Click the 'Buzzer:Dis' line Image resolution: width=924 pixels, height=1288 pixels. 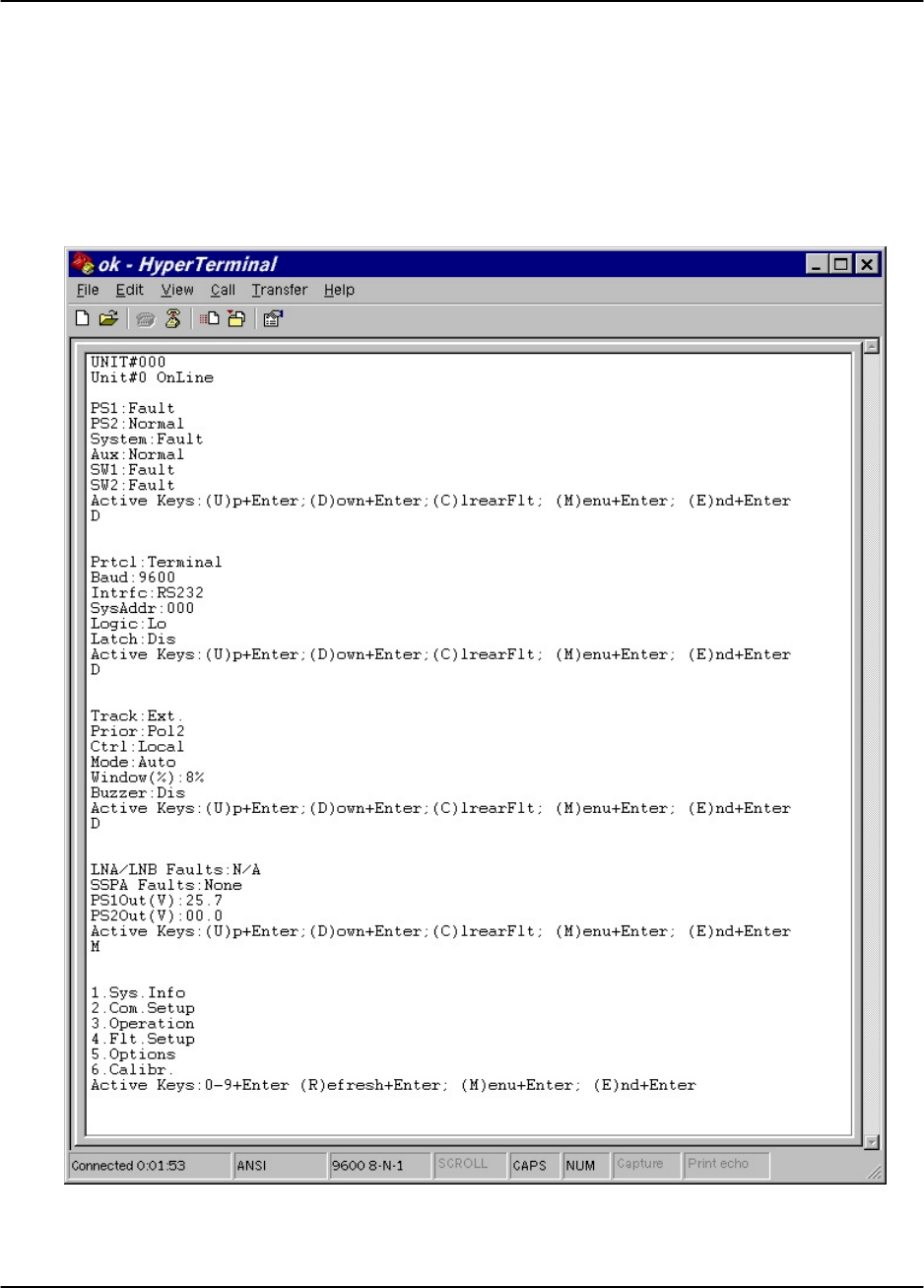[x=137, y=792]
